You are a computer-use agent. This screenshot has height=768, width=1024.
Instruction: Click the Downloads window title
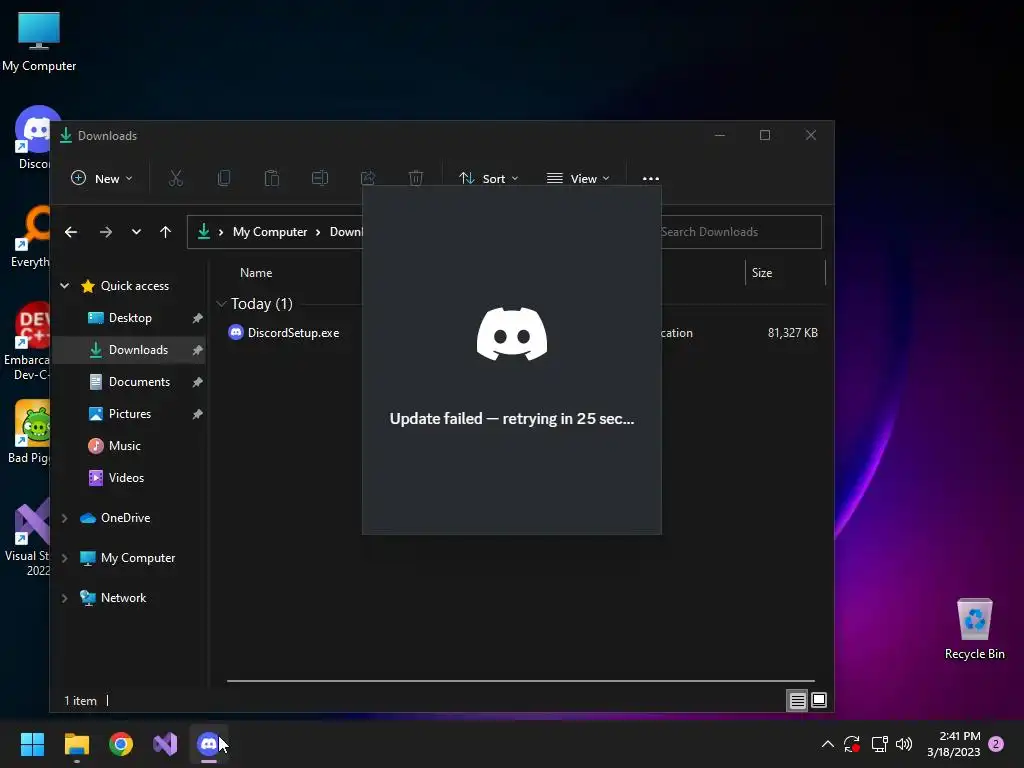point(107,136)
